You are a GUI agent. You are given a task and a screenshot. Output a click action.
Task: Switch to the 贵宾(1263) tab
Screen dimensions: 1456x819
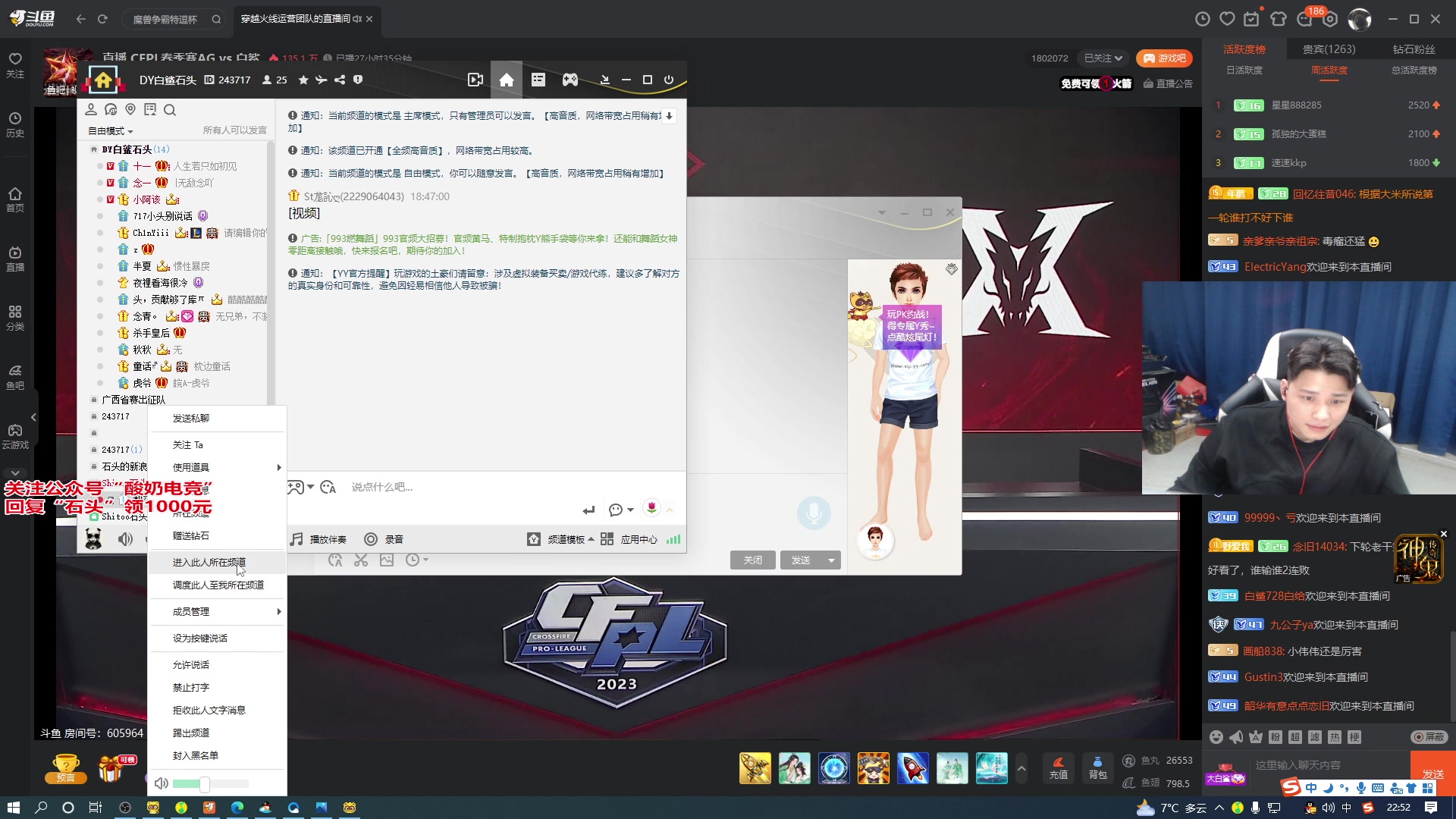click(1329, 49)
